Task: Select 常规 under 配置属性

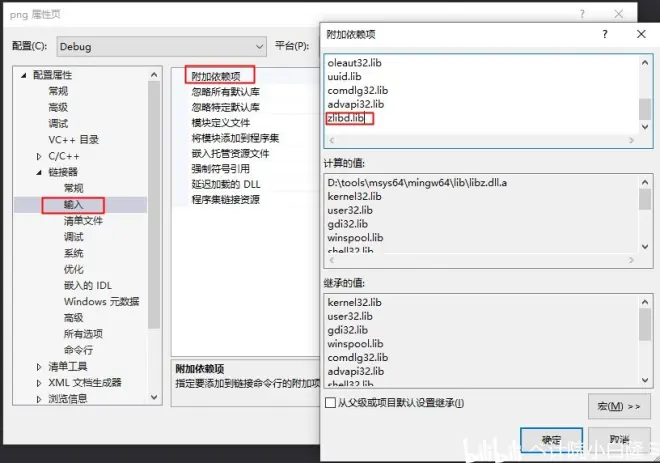Action: click(58, 91)
